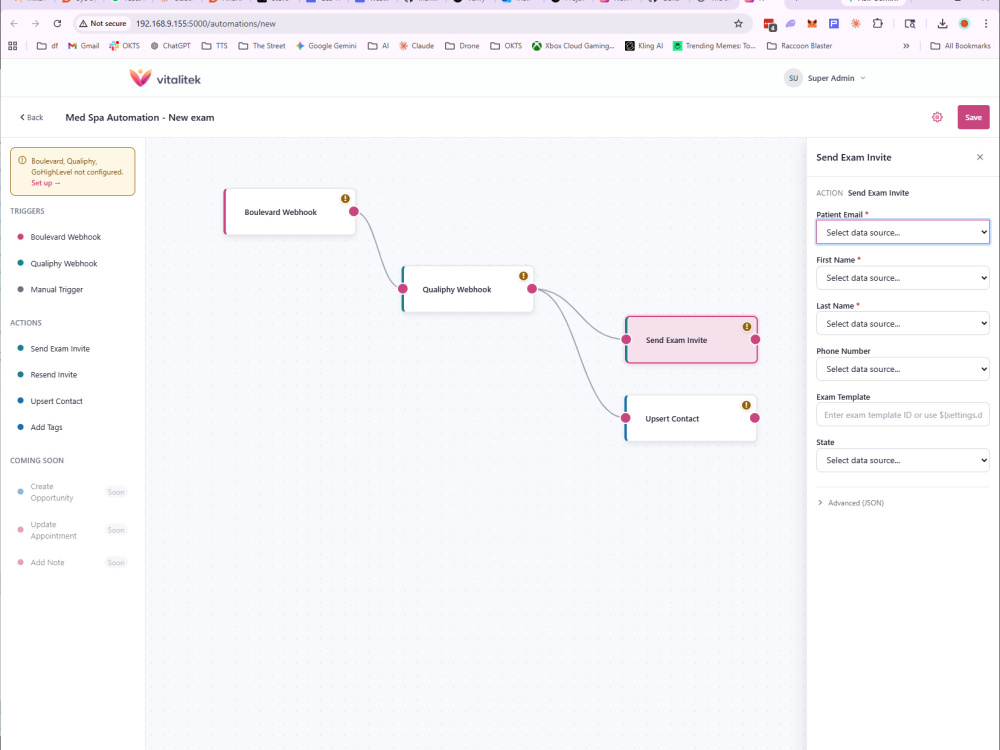Click the automation title Med Spa Automation
Screen dimensions: 1000x750
point(140,117)
